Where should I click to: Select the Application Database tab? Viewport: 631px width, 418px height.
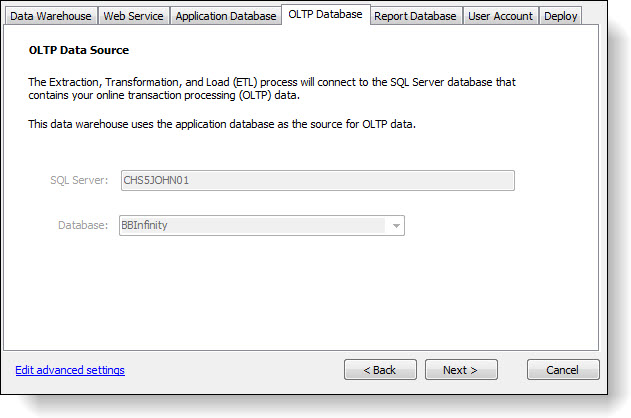tap(226, 16)
